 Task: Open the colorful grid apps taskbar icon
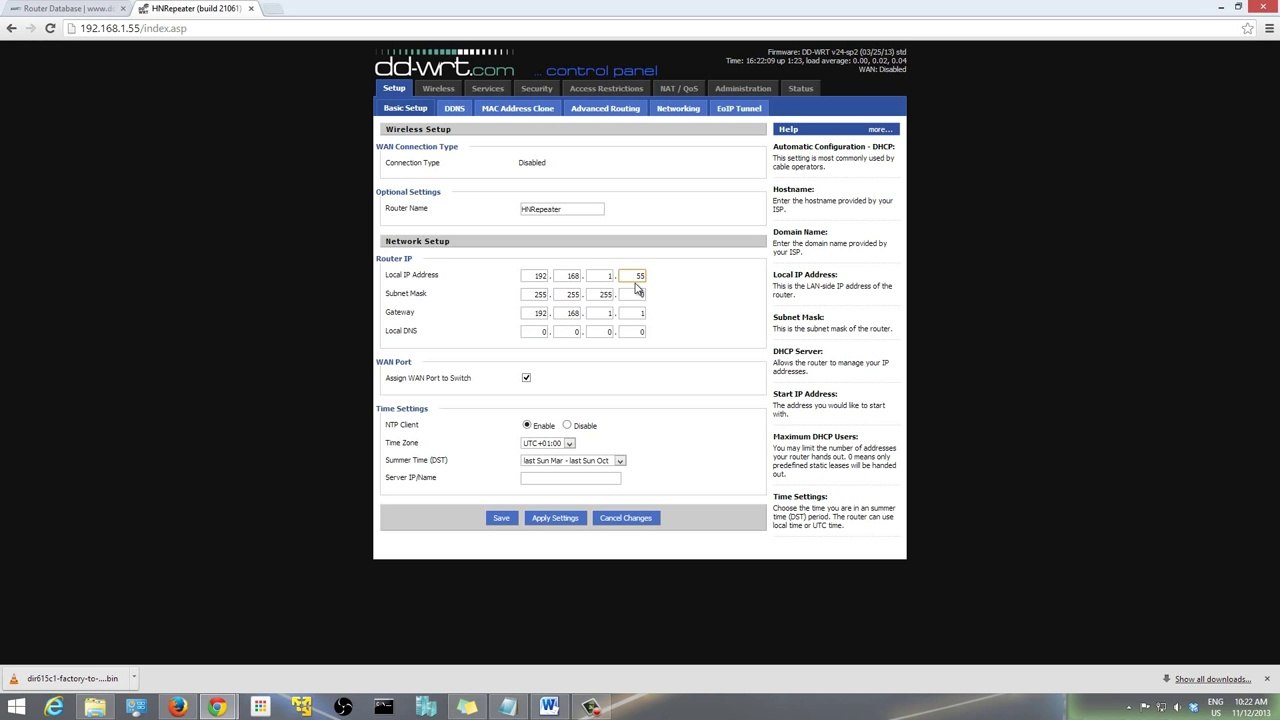pyautogui.click(x=260, y=707)
